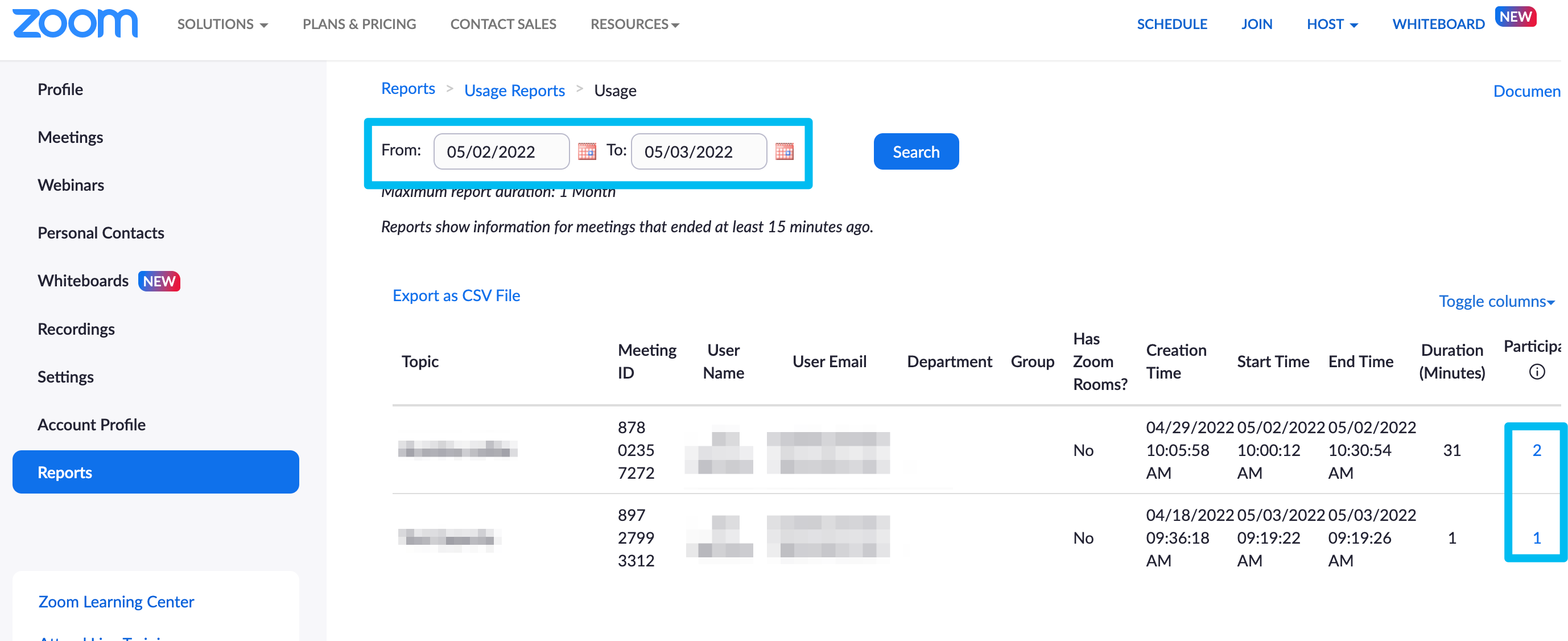Click the Zoom logo
Viewport: 1568px width, 641px height.
(75, 24)
